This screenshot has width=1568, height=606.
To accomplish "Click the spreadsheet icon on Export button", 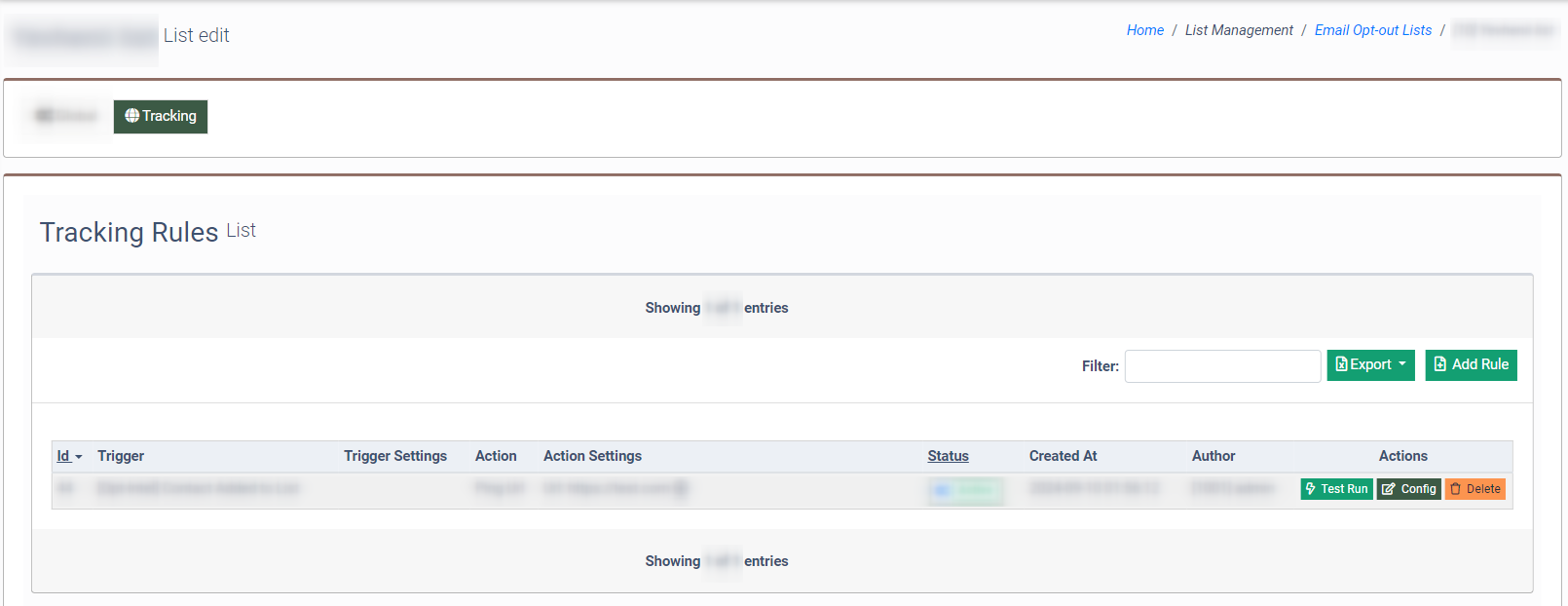I will 1341,364.
